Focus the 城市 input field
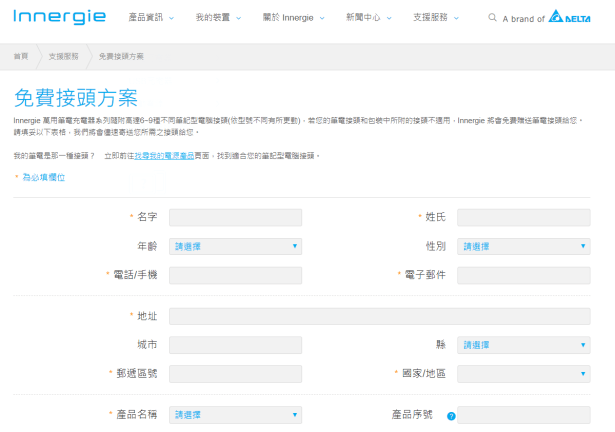This screenshot has width=615, height=432. click(235, 345)
